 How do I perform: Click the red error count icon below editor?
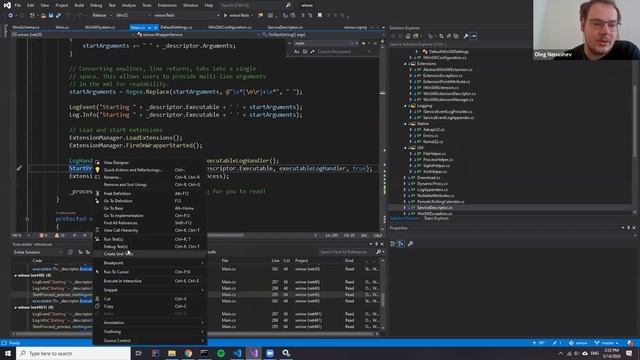[x=42, y=236]
